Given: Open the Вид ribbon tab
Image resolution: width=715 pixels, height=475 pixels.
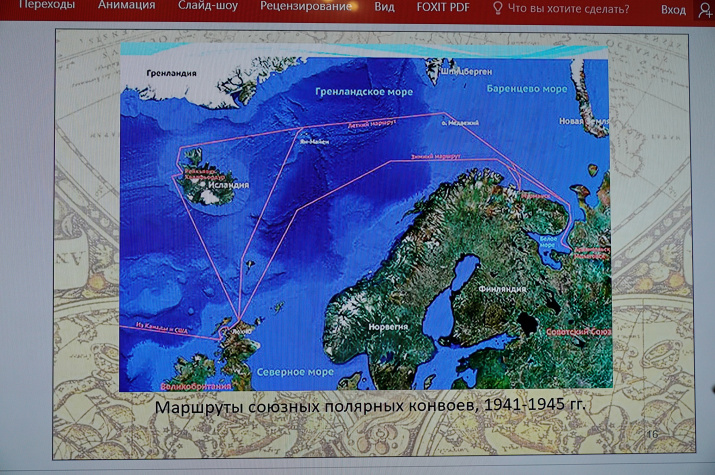Looking at the screenshot, I should 384,8.
